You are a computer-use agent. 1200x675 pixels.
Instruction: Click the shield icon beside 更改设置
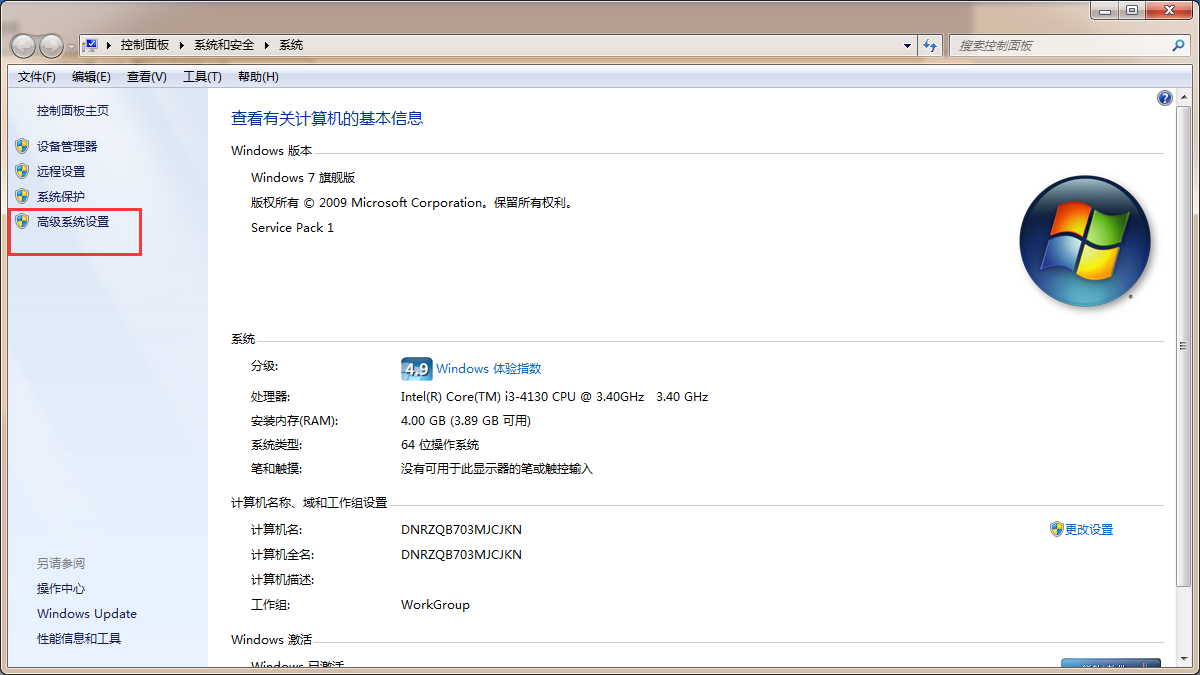tap(1056, 529)
